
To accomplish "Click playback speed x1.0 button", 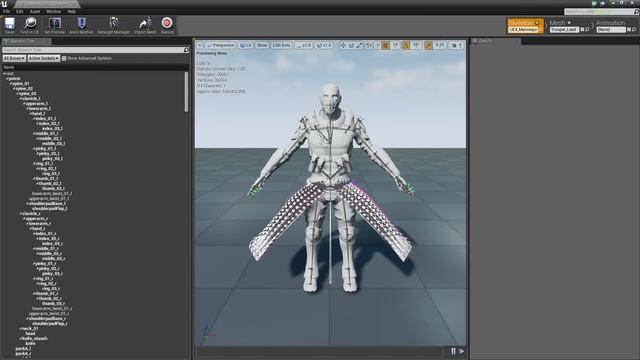I will [303, 45].
